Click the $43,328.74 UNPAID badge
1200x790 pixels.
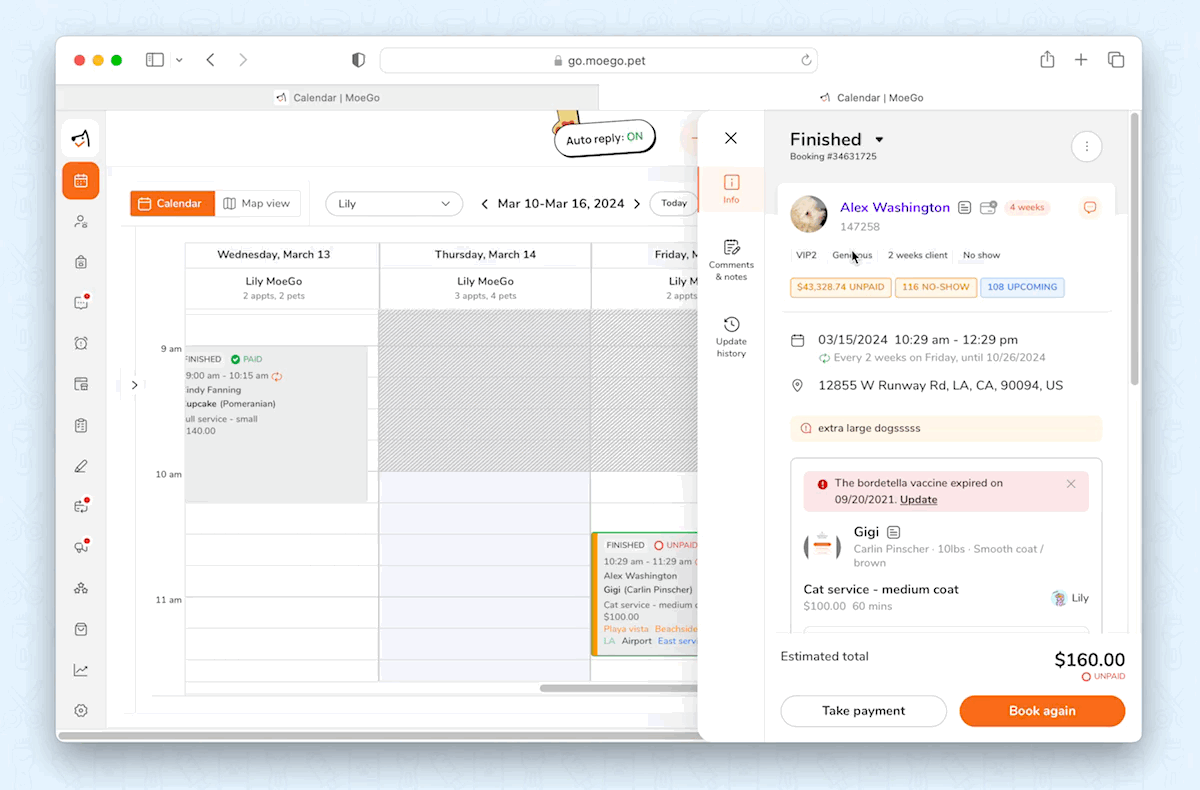(x=840, y=287)
